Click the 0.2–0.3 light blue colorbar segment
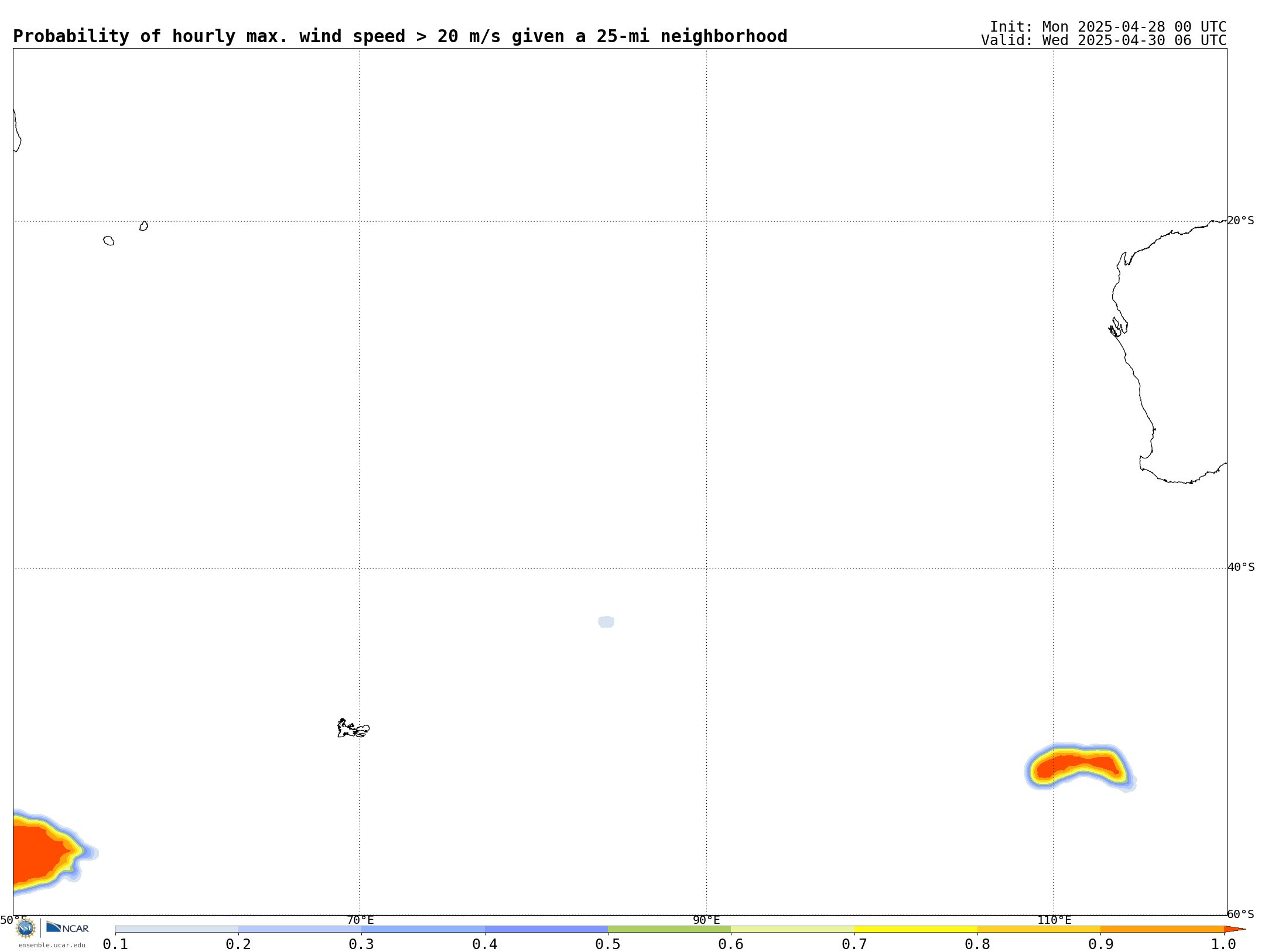Viewport: 1265px width, 952px height. coord(300,929)
